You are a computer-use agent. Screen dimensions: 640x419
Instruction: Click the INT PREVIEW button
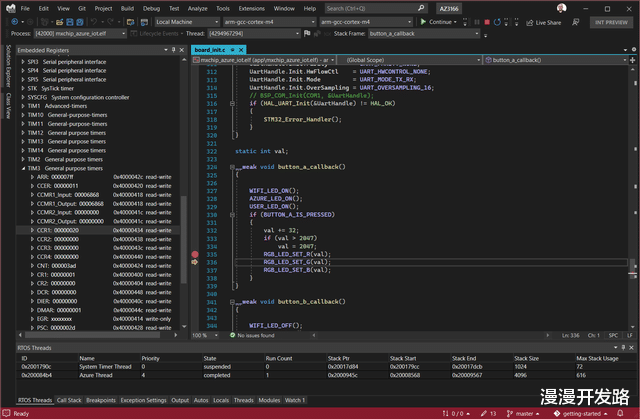[x=611, y=22]
